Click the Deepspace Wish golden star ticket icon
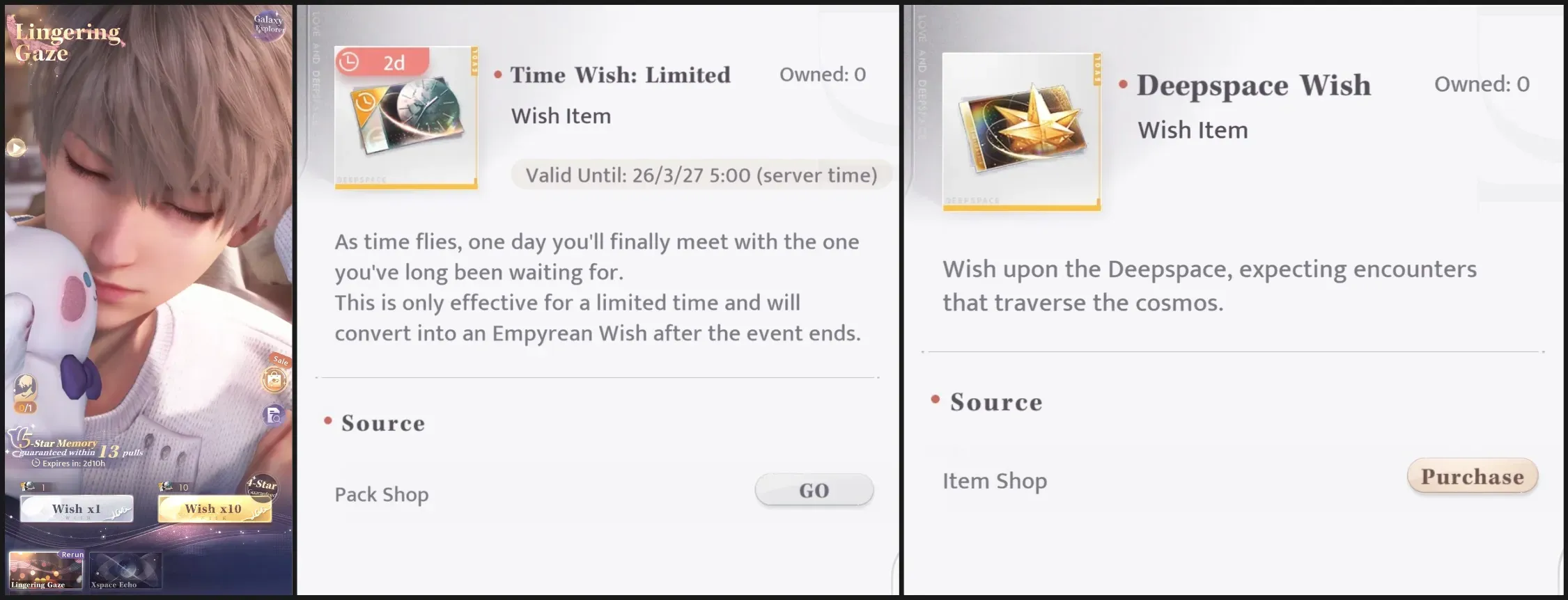Viewport: 1568px width, 600px height. (1022, 132)
